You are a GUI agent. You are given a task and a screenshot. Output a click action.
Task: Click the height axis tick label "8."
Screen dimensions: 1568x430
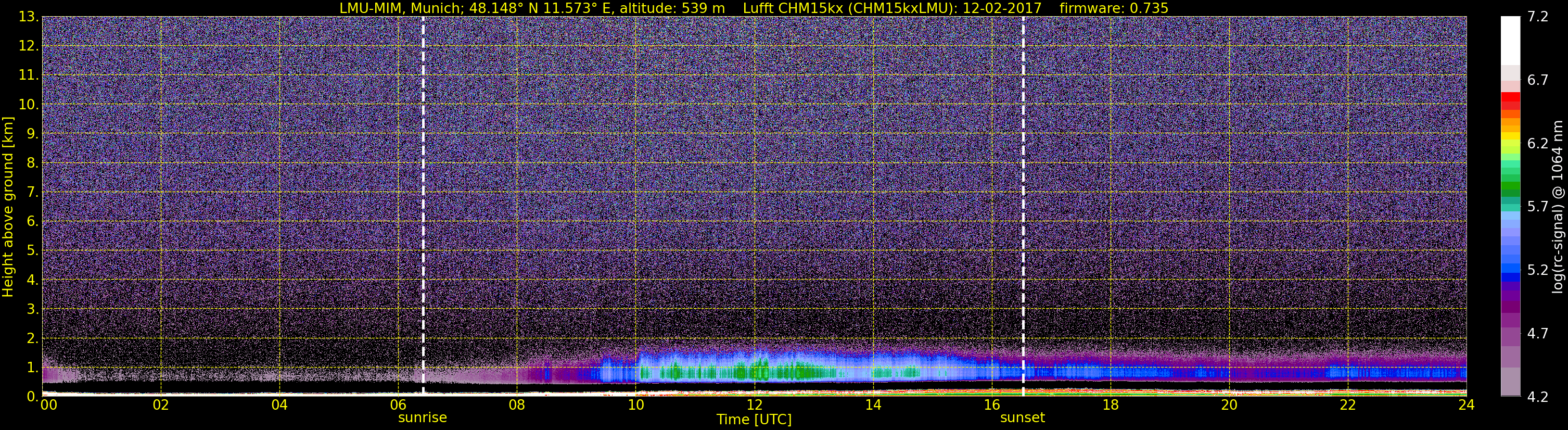pyautogui.click(x=32, y=163)
